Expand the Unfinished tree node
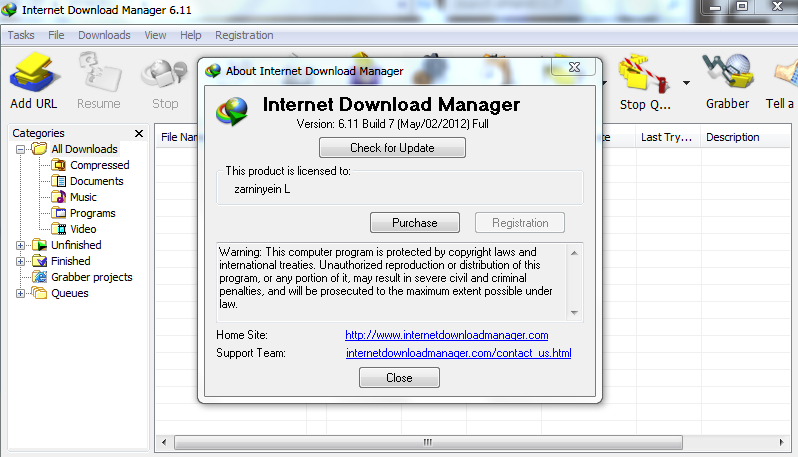798x457 pixels. click(20, 245)
